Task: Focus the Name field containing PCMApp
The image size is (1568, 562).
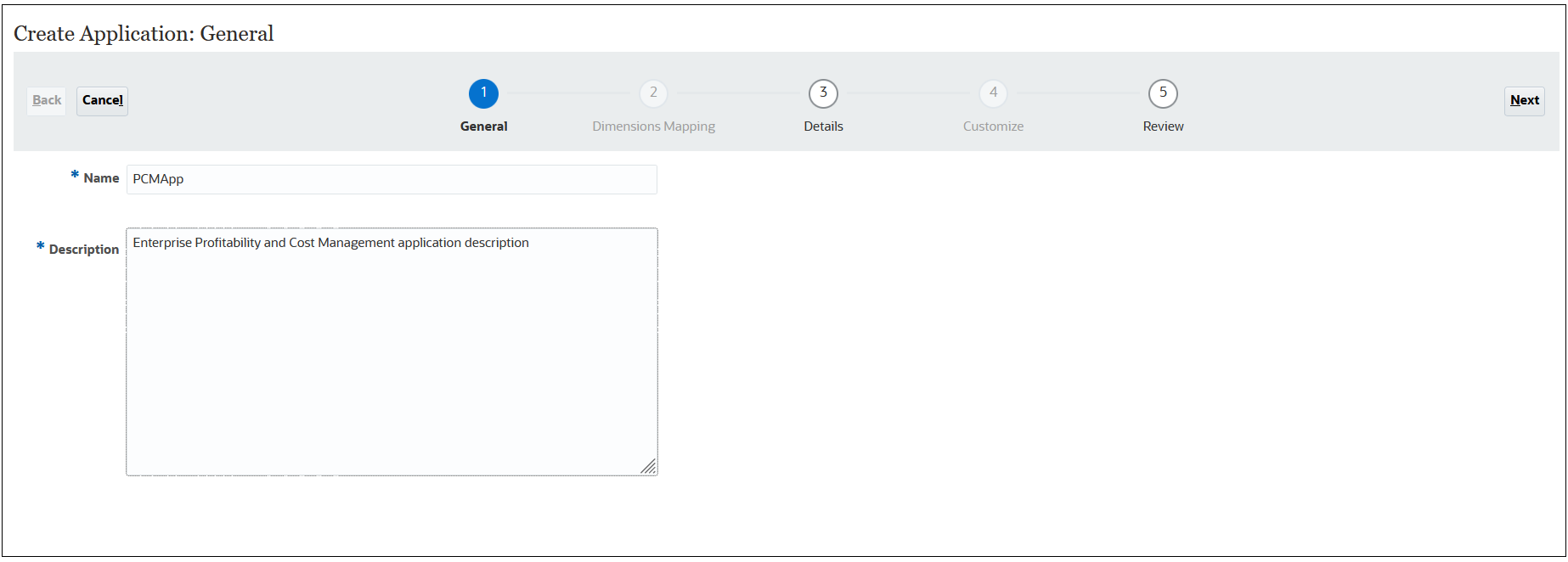Action: click(392, 179)
